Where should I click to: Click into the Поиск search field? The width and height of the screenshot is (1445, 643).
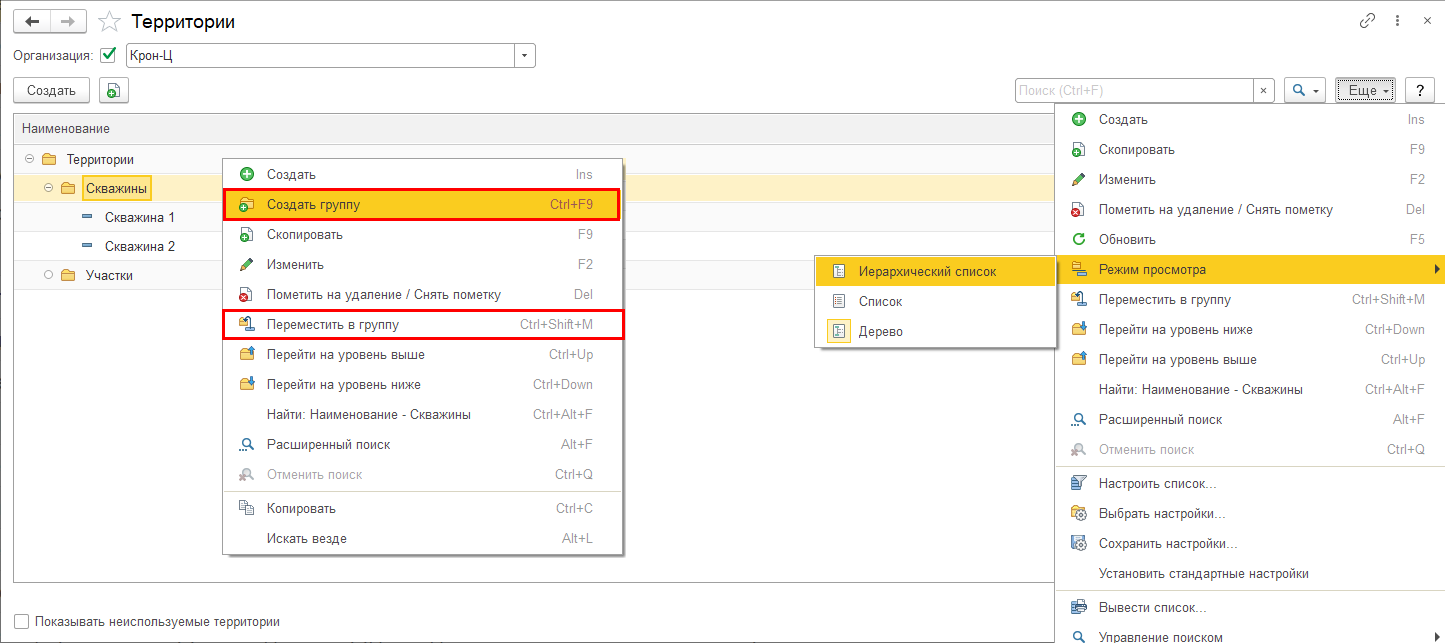pos(1133,91)
